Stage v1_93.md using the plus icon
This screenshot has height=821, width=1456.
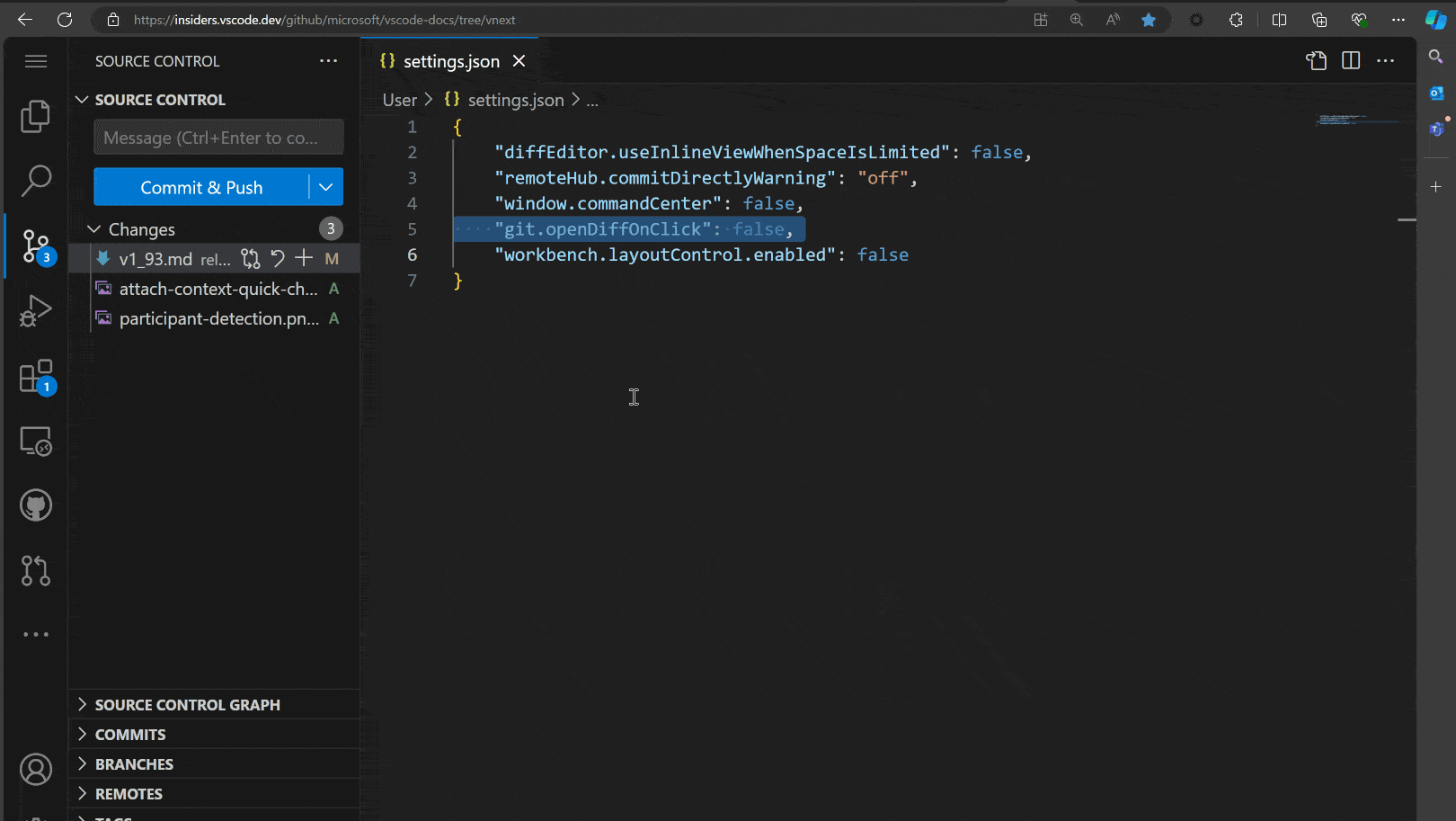click(x=304, y=258)
